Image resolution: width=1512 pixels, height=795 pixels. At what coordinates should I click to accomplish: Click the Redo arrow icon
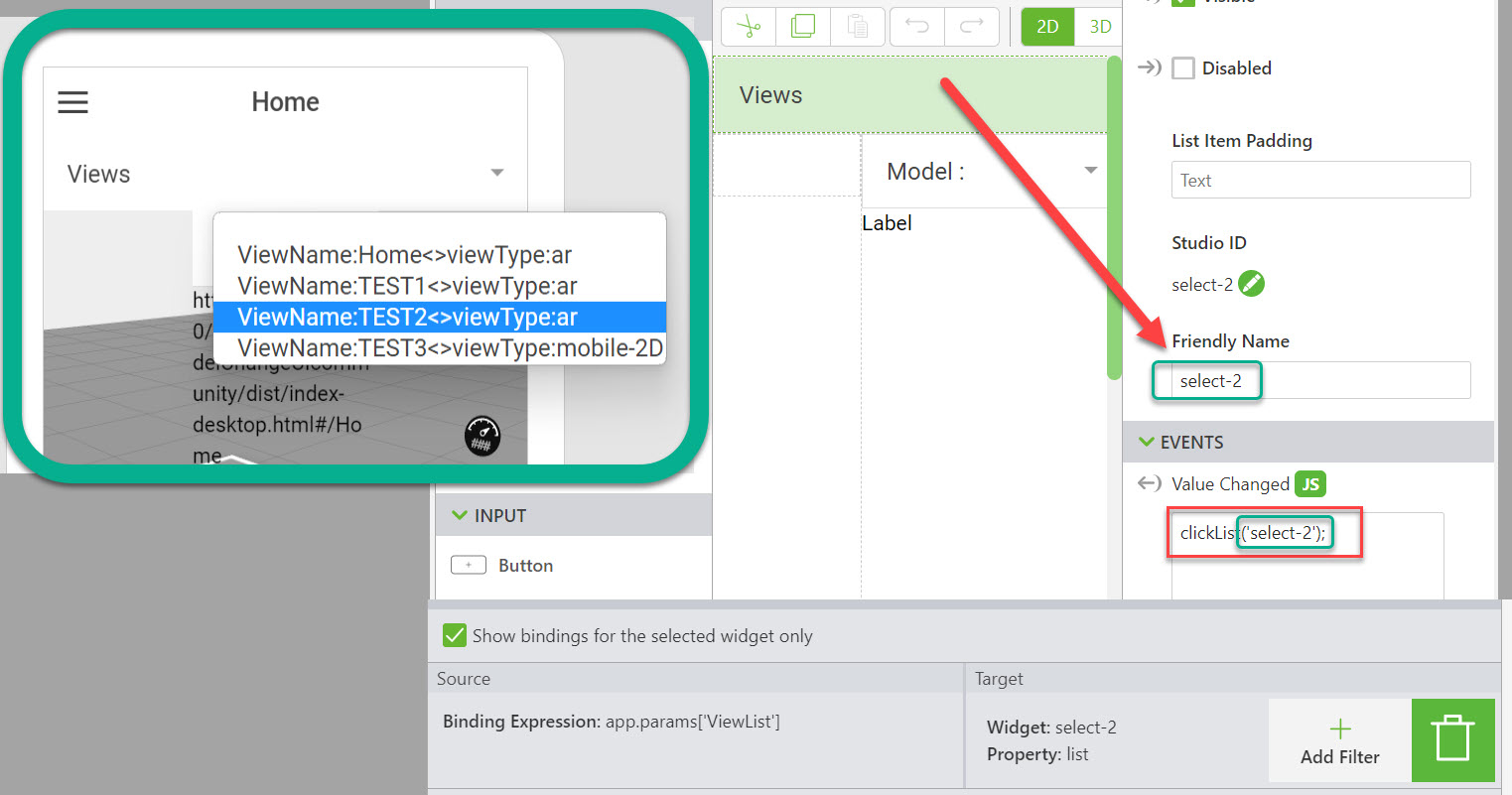971,27
